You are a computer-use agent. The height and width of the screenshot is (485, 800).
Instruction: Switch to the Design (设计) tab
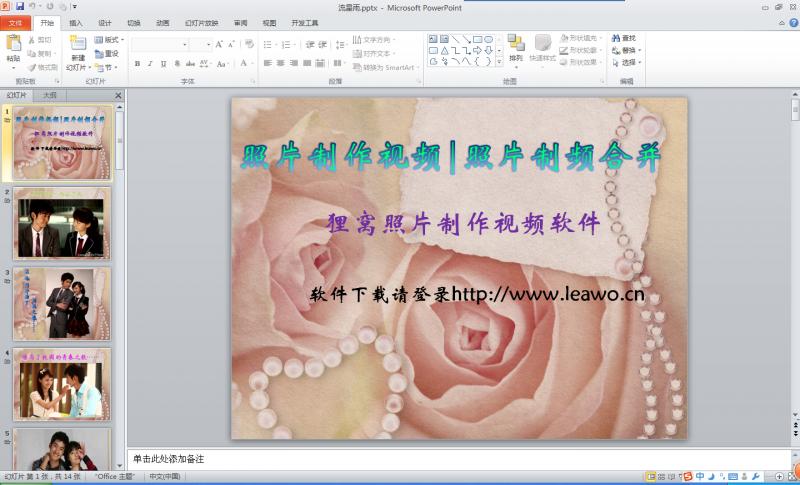pos(105,23)
